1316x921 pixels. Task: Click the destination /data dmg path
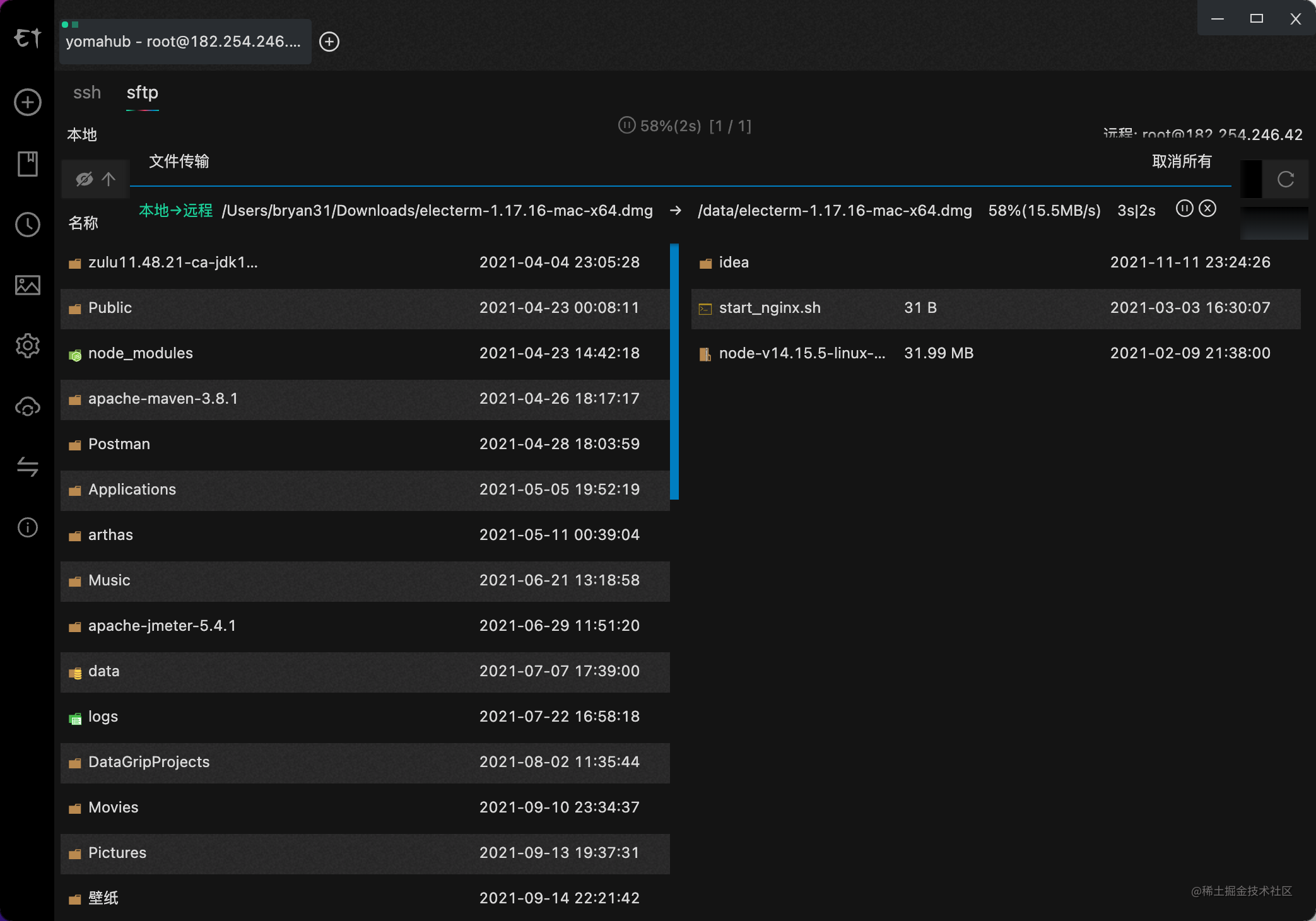[835, 211]
